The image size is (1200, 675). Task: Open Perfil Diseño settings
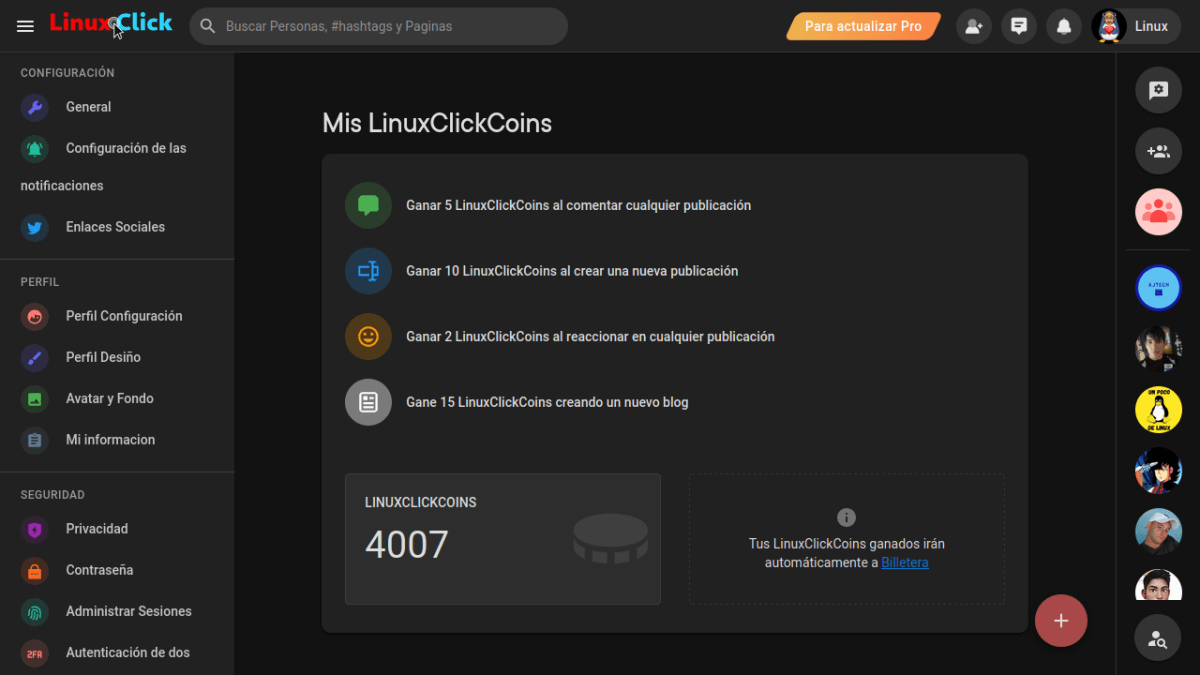click(103, 357)
